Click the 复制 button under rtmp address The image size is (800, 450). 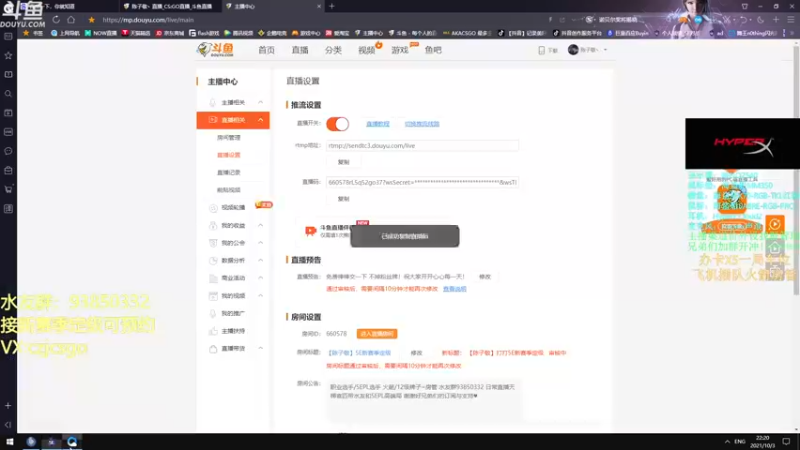[x=343, y=162]
